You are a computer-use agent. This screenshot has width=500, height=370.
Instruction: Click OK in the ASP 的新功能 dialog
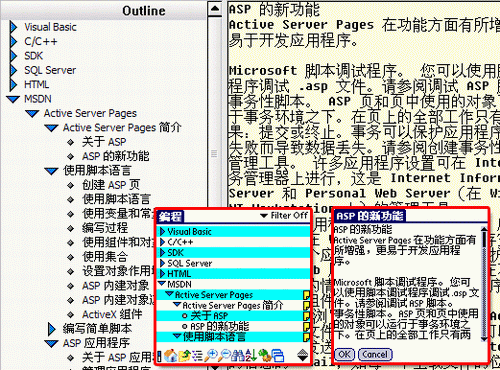click(345, 354)
